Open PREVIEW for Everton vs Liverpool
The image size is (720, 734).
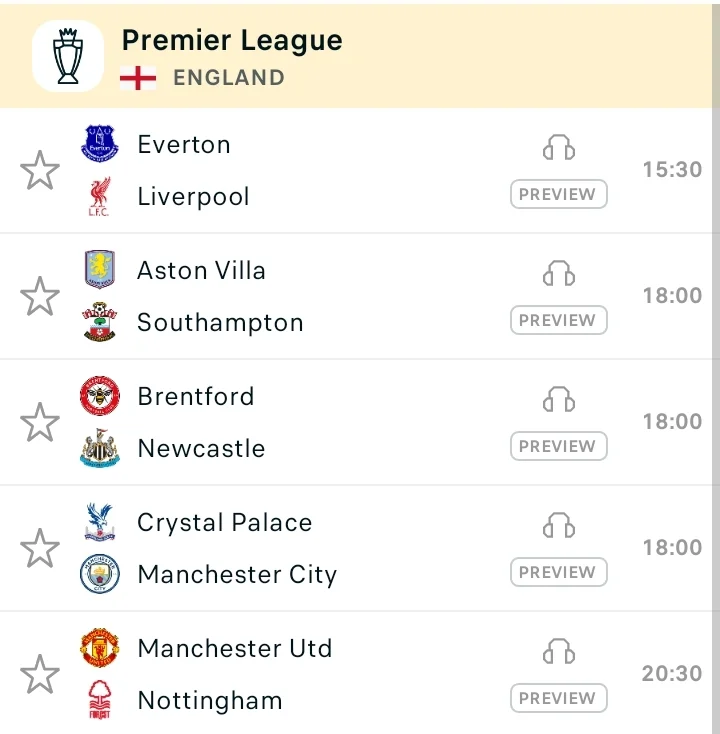pos(558,194)
